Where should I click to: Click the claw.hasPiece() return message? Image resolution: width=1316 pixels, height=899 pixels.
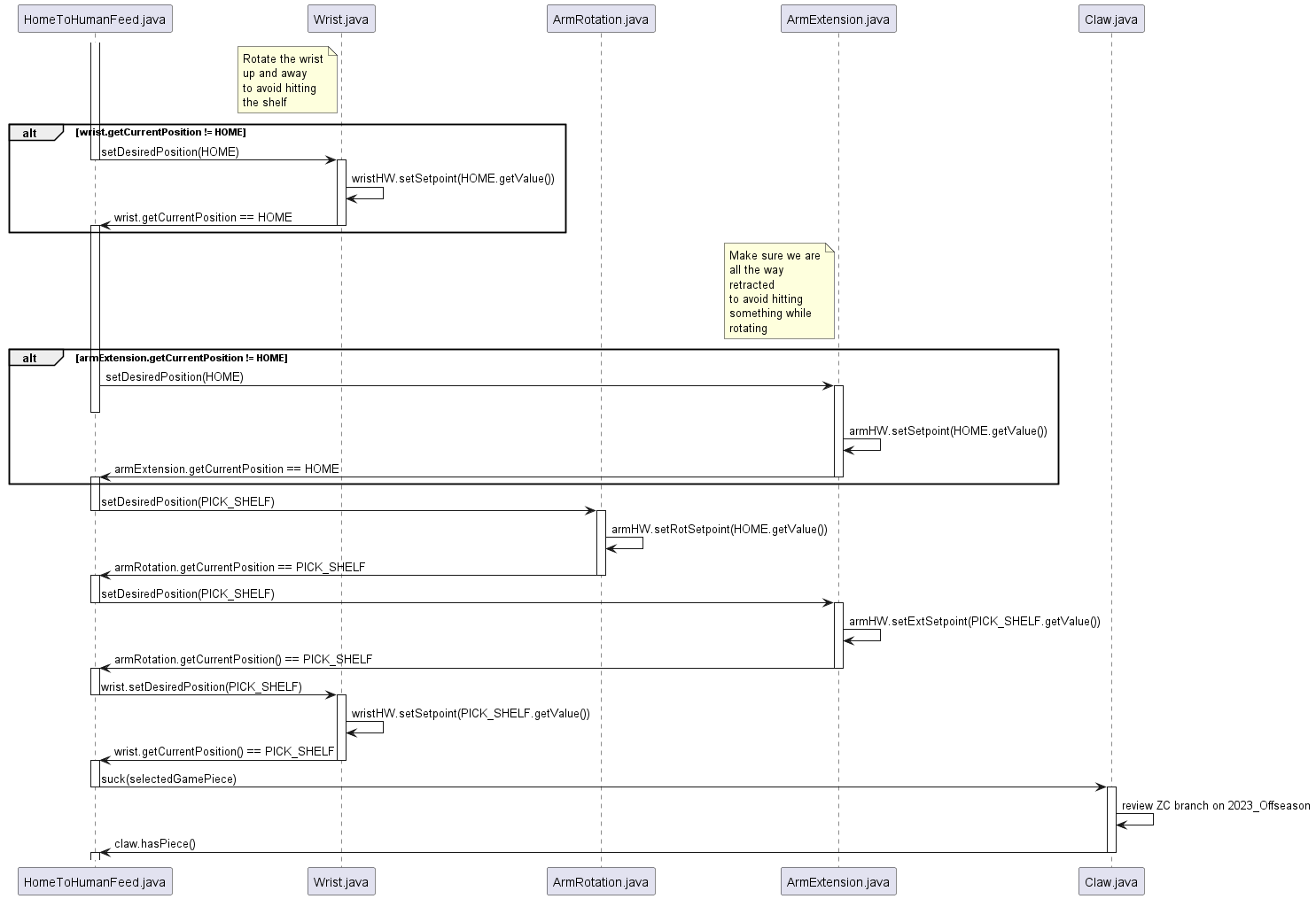[154, 844]
